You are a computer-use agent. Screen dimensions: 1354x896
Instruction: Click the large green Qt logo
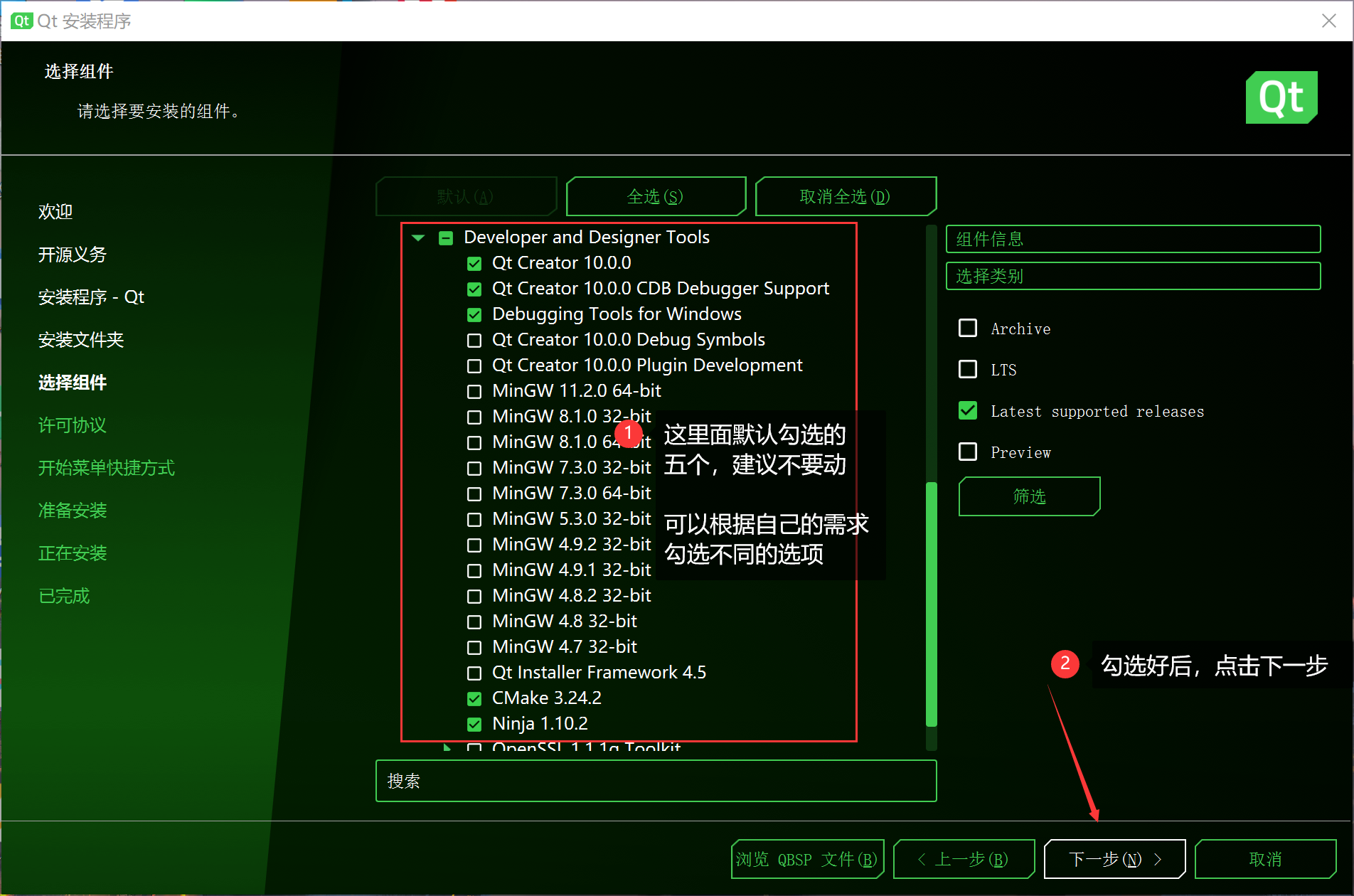(x=1281, y=97)
